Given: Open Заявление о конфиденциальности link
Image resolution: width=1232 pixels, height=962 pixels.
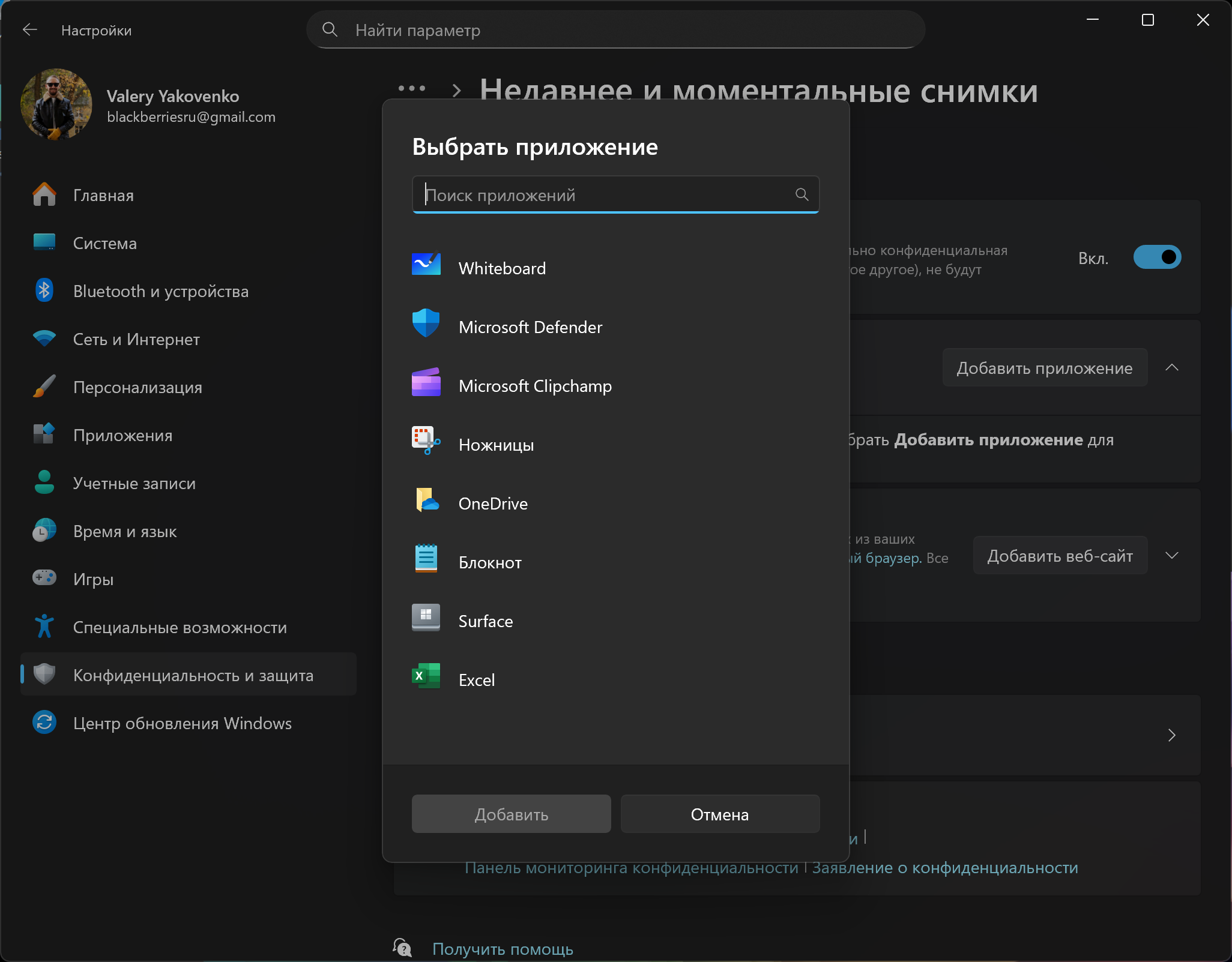Looking at the screenshot, I should (x=944, y=868).
